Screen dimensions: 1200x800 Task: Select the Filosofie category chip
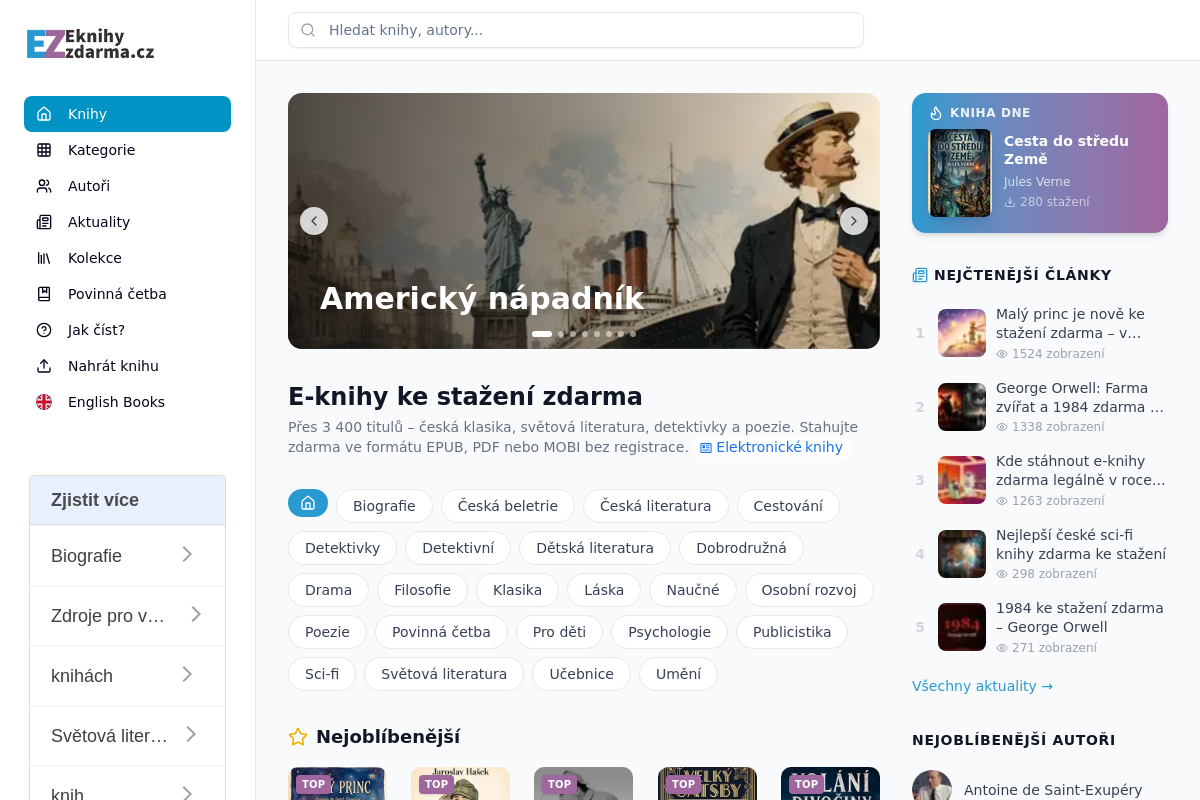coord(422,590)
